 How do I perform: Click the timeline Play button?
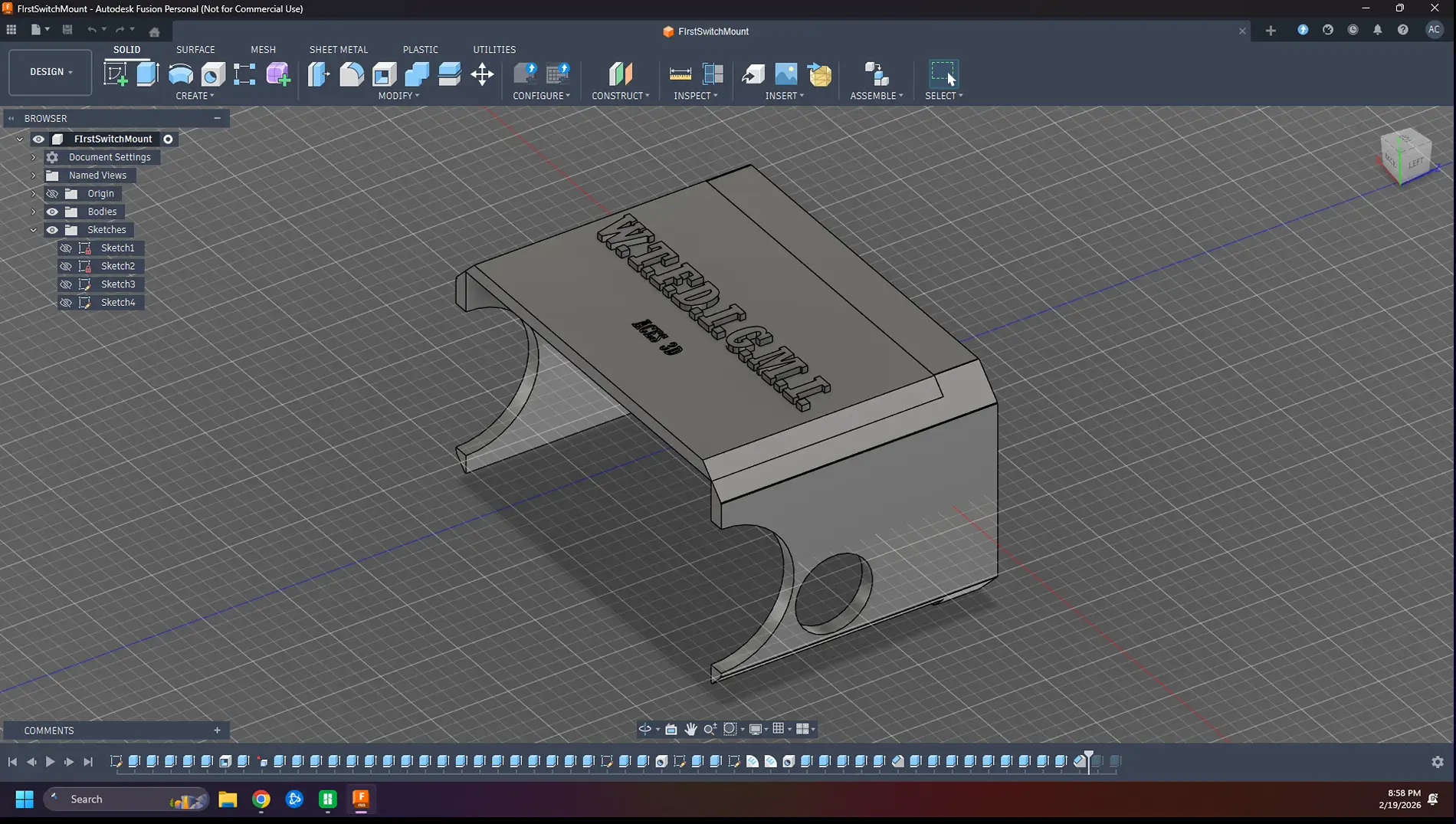pyautogui.click(x=50, y=761)
